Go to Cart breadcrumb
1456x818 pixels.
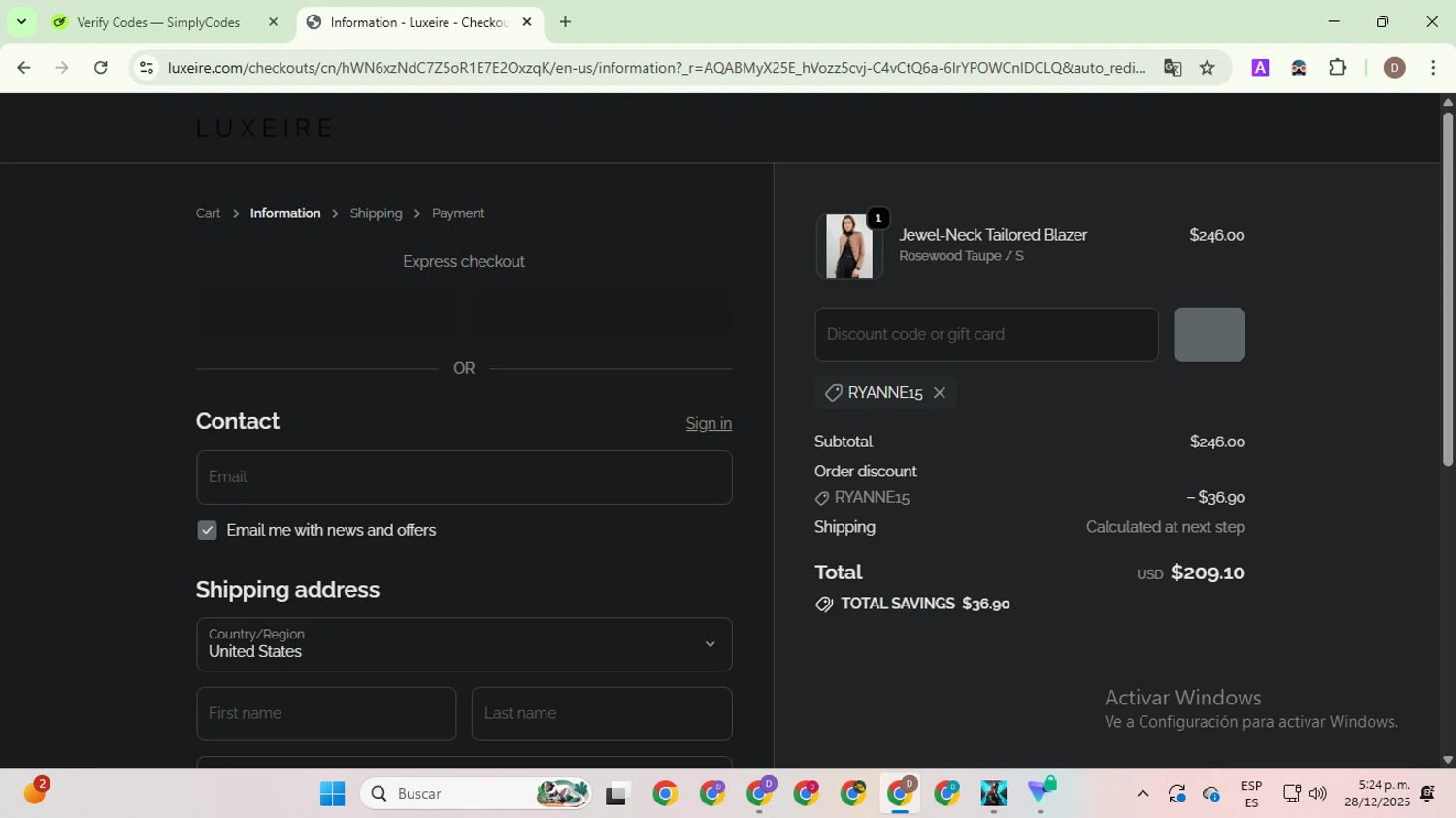(208, 213)
